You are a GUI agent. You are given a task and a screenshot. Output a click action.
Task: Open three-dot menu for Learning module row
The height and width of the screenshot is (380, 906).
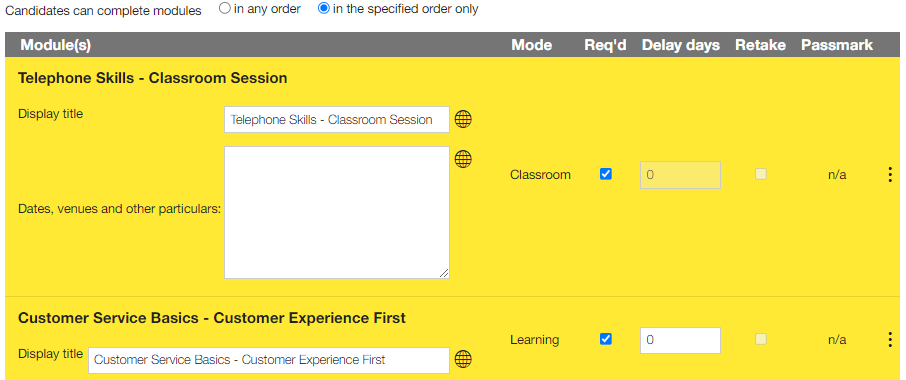pyautogui.click(x=890, y=340)
